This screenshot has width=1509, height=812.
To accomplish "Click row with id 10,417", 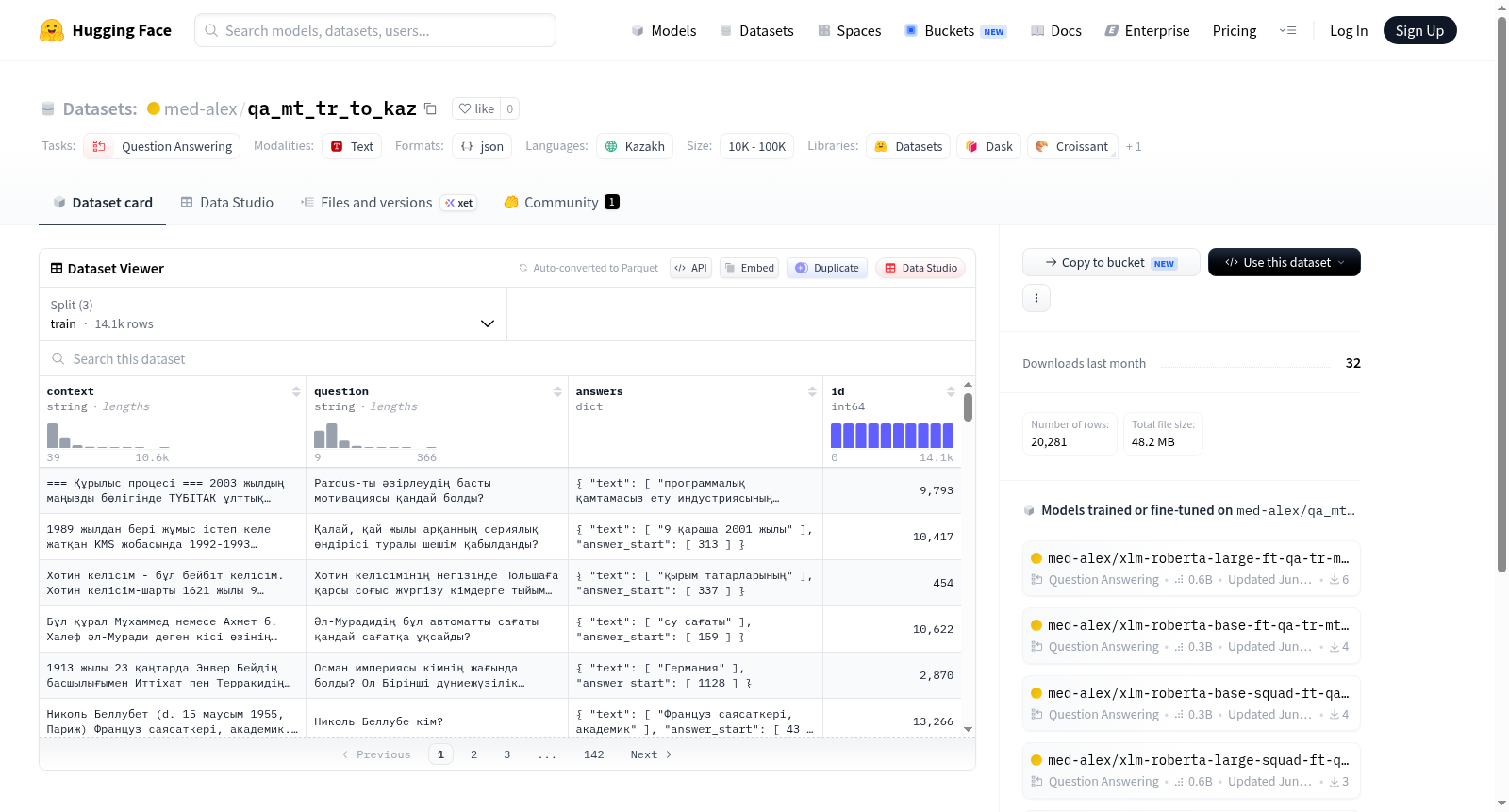I will click(500, 537).
